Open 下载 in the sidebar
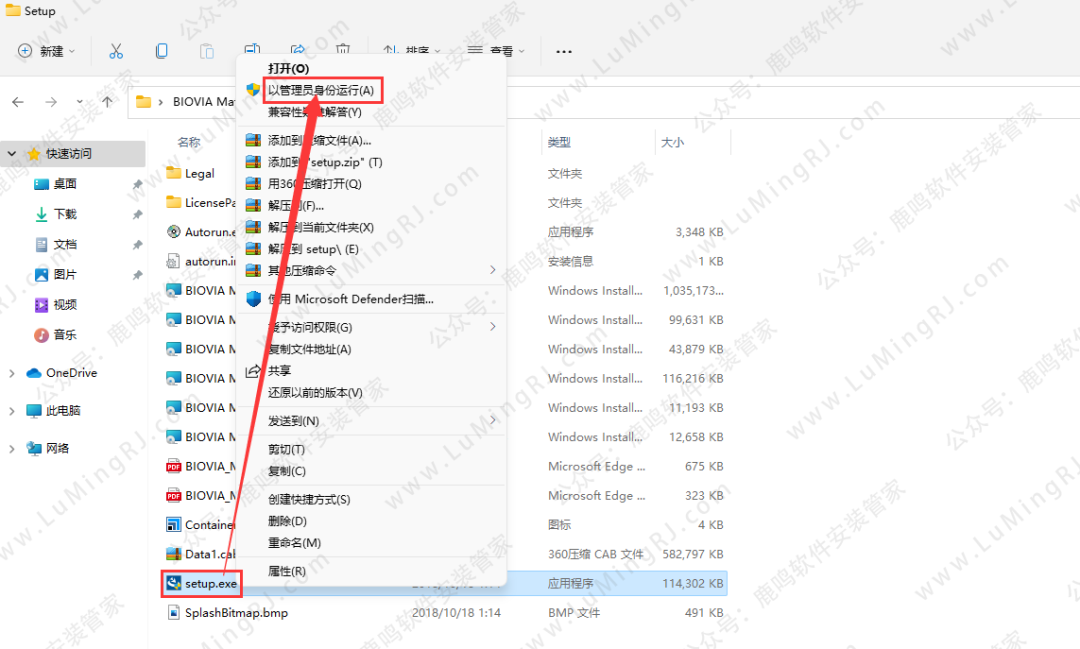 point(65,214)
